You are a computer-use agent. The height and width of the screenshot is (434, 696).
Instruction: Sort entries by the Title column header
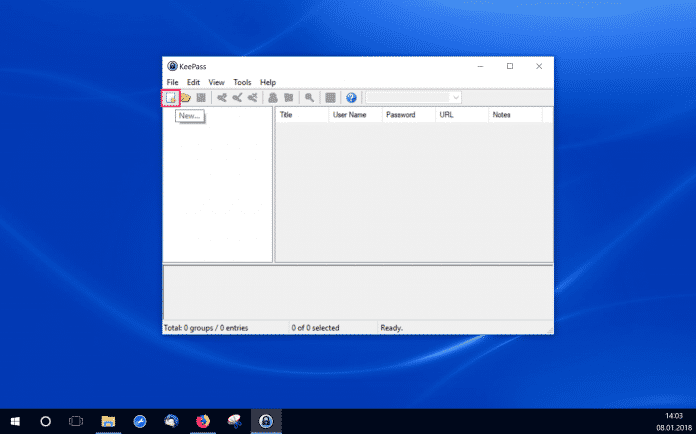(x=301, y=115)
